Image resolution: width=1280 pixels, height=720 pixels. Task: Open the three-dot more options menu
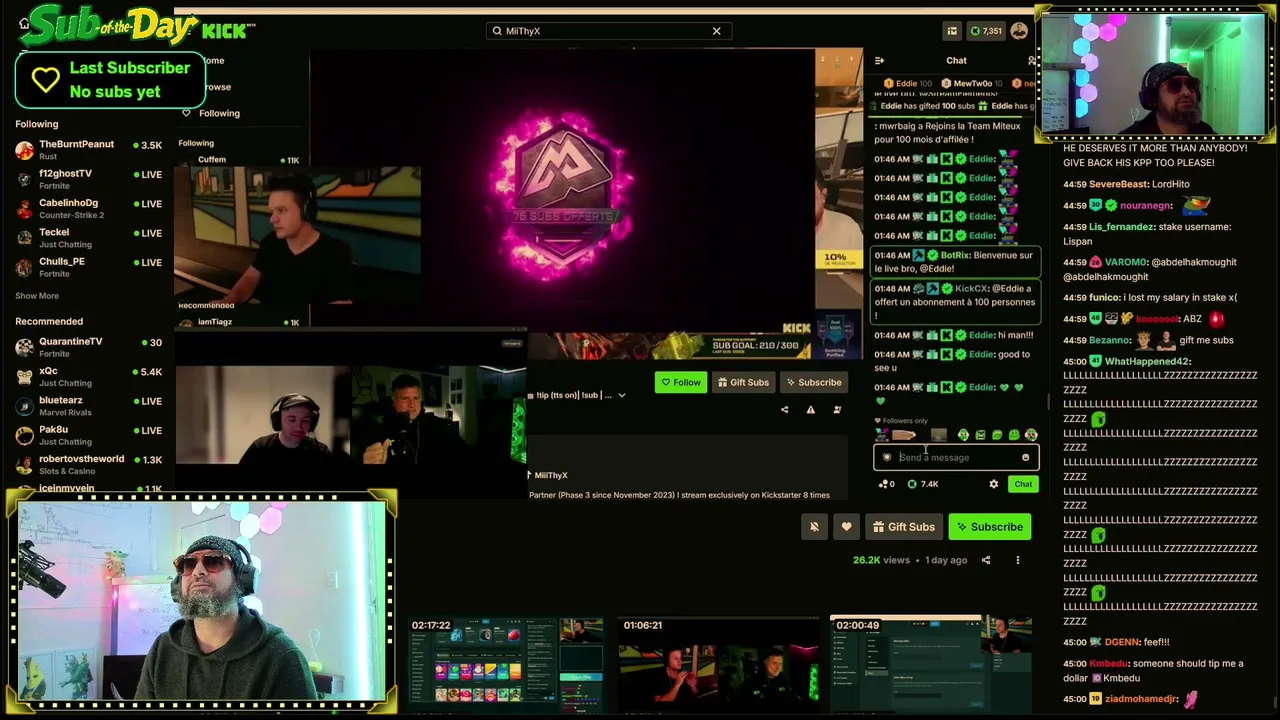pyautogui.click(x=1018, y=560)
